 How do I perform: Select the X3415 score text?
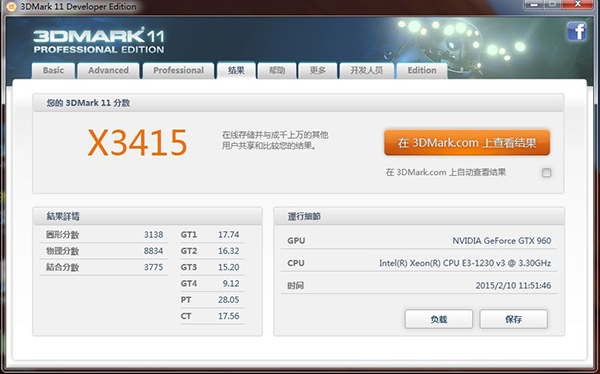(137, 142)
